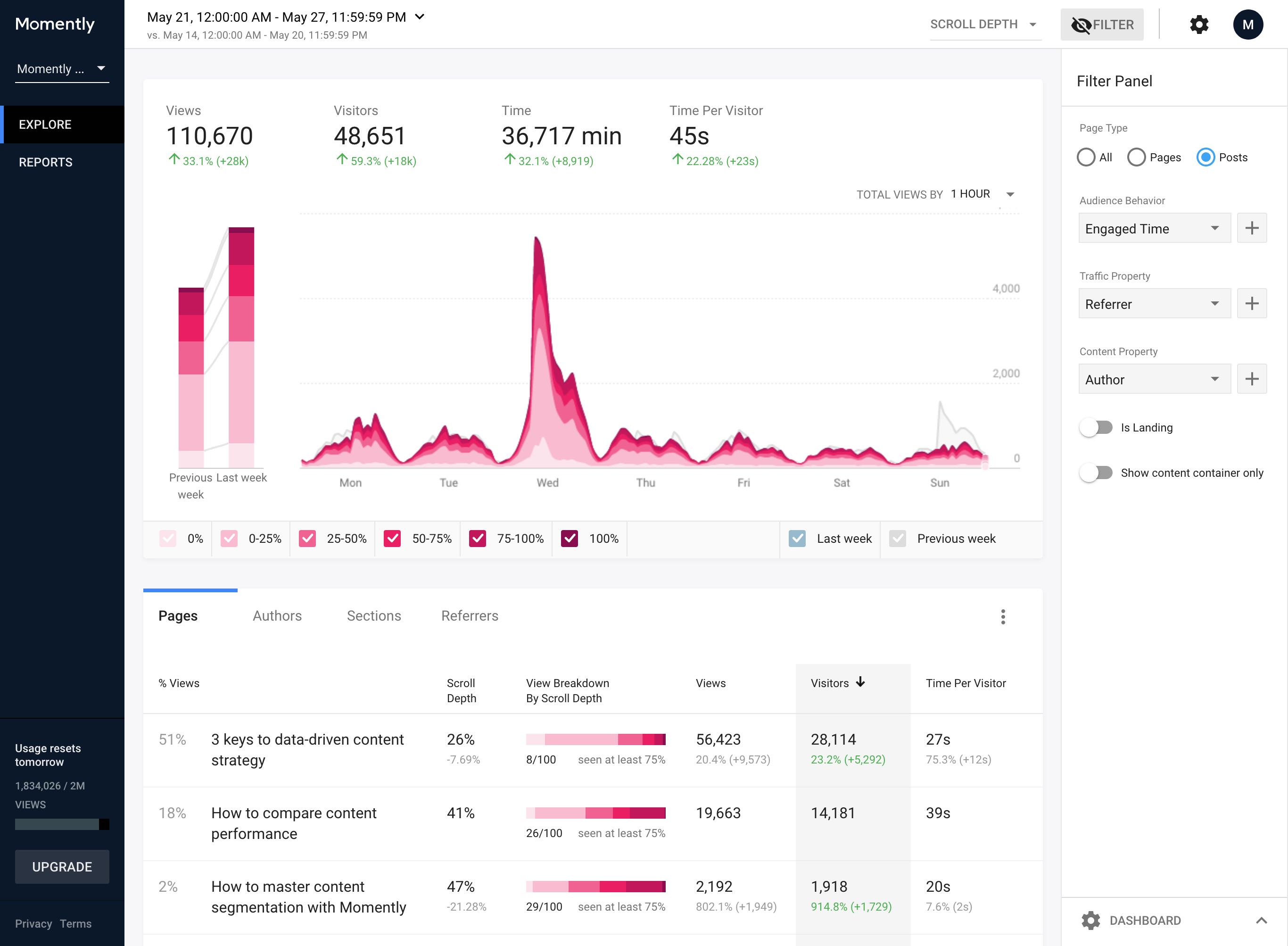The width and height of the screenshot is (1288, 946).
Task: Click the Upgrade button
Action: tap(62, 866)
